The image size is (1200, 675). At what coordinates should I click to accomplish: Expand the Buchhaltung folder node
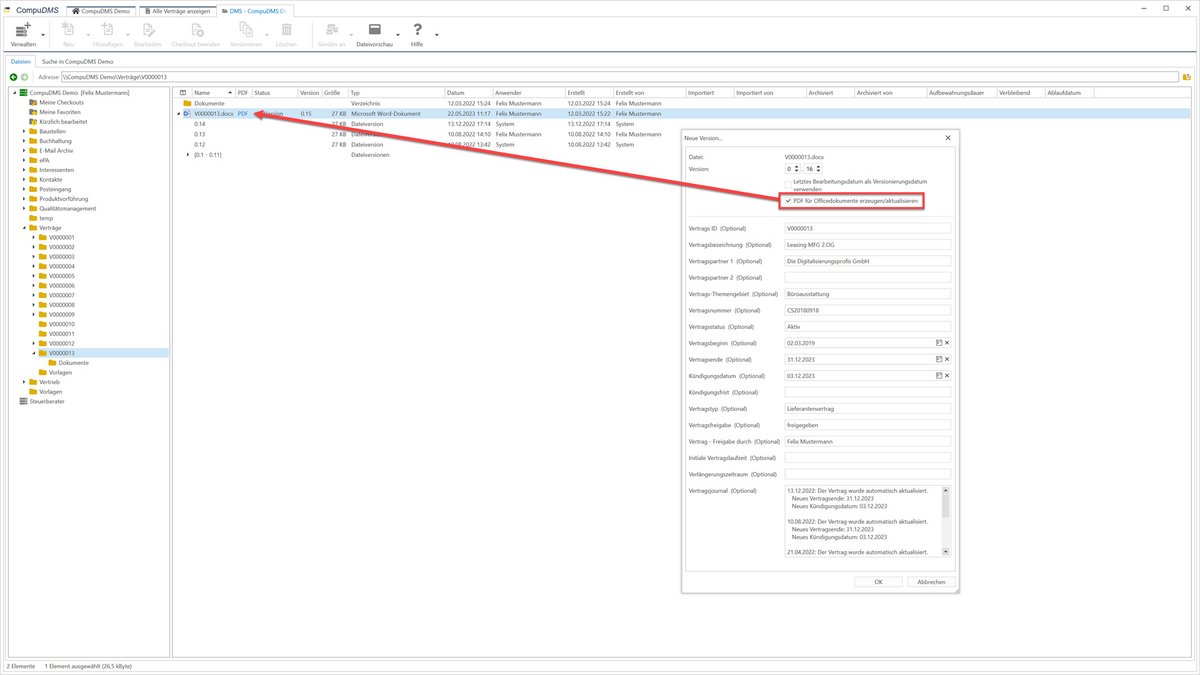point(24,141)
